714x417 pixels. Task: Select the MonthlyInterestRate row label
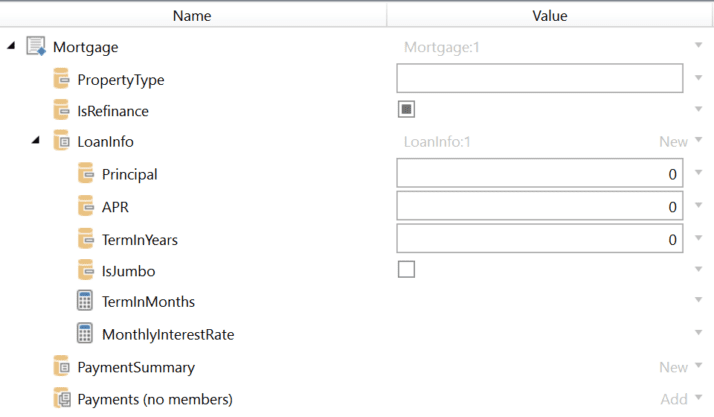point(168,335)
